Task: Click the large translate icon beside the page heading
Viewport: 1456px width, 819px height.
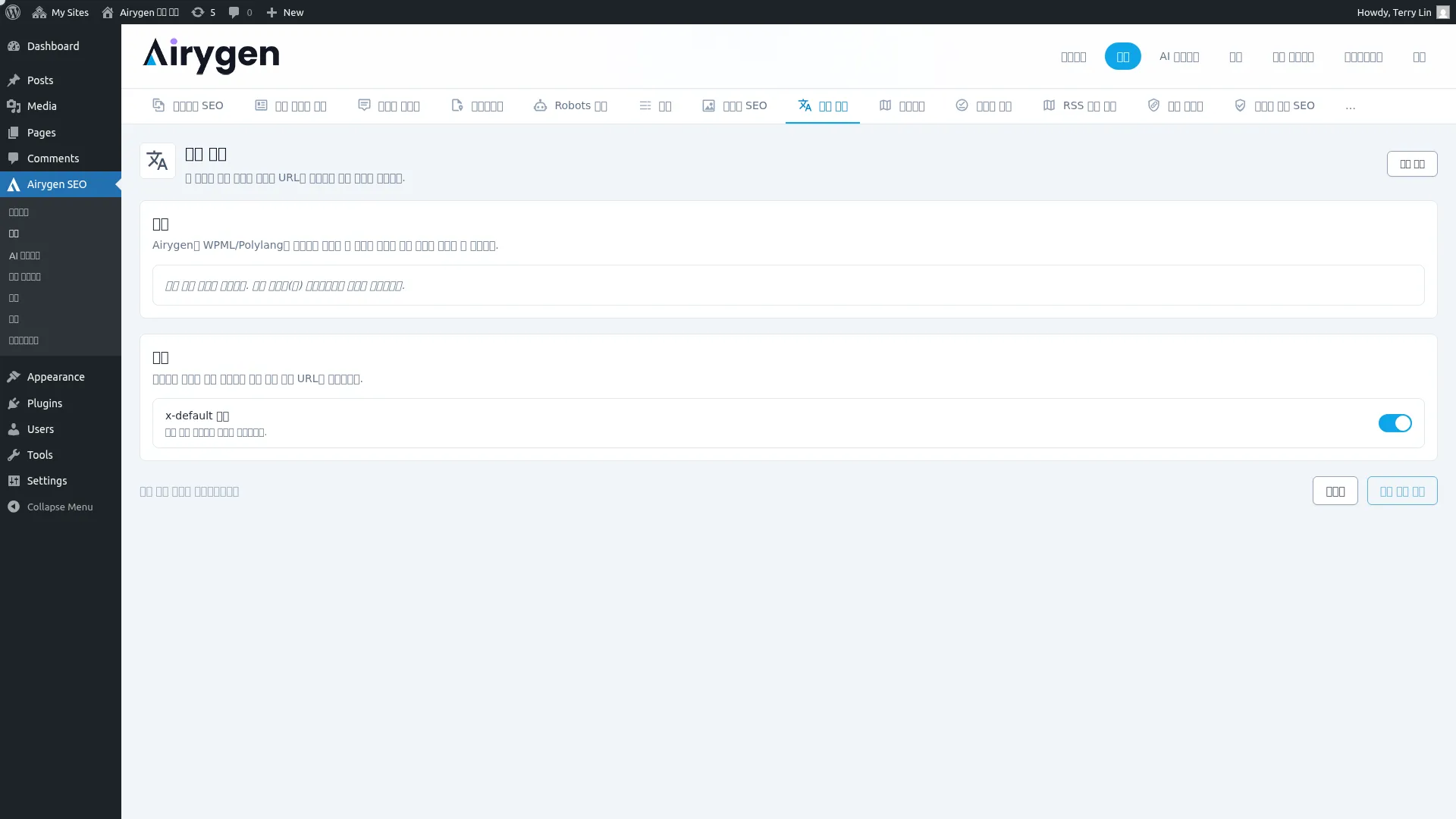Action: [x=158, y=161]
